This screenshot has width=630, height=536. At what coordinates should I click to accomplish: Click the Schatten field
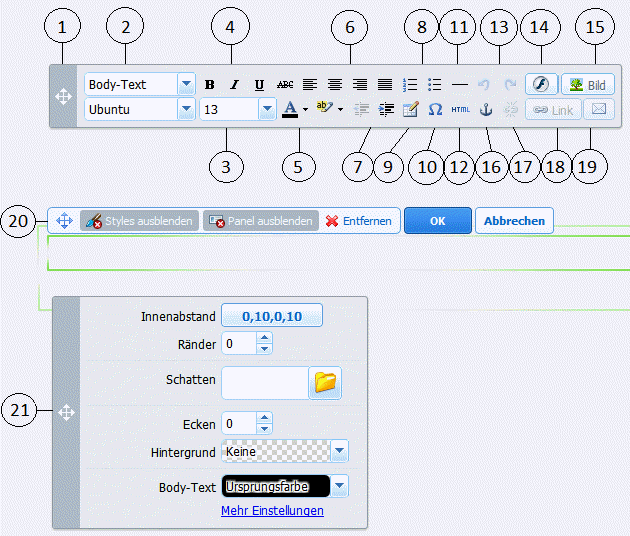(x=265, y=383)
